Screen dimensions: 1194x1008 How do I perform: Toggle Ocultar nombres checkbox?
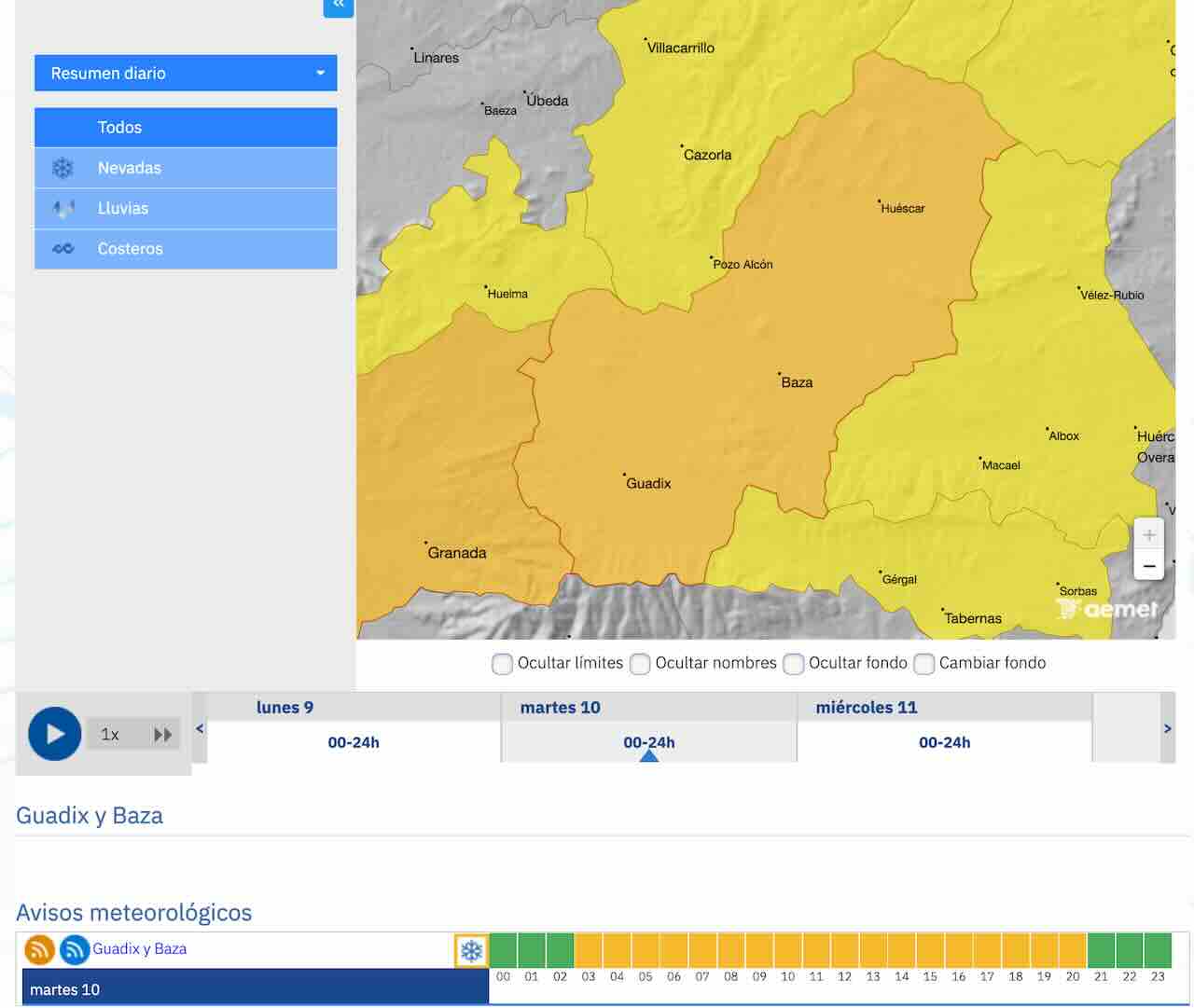coord(640,664)
